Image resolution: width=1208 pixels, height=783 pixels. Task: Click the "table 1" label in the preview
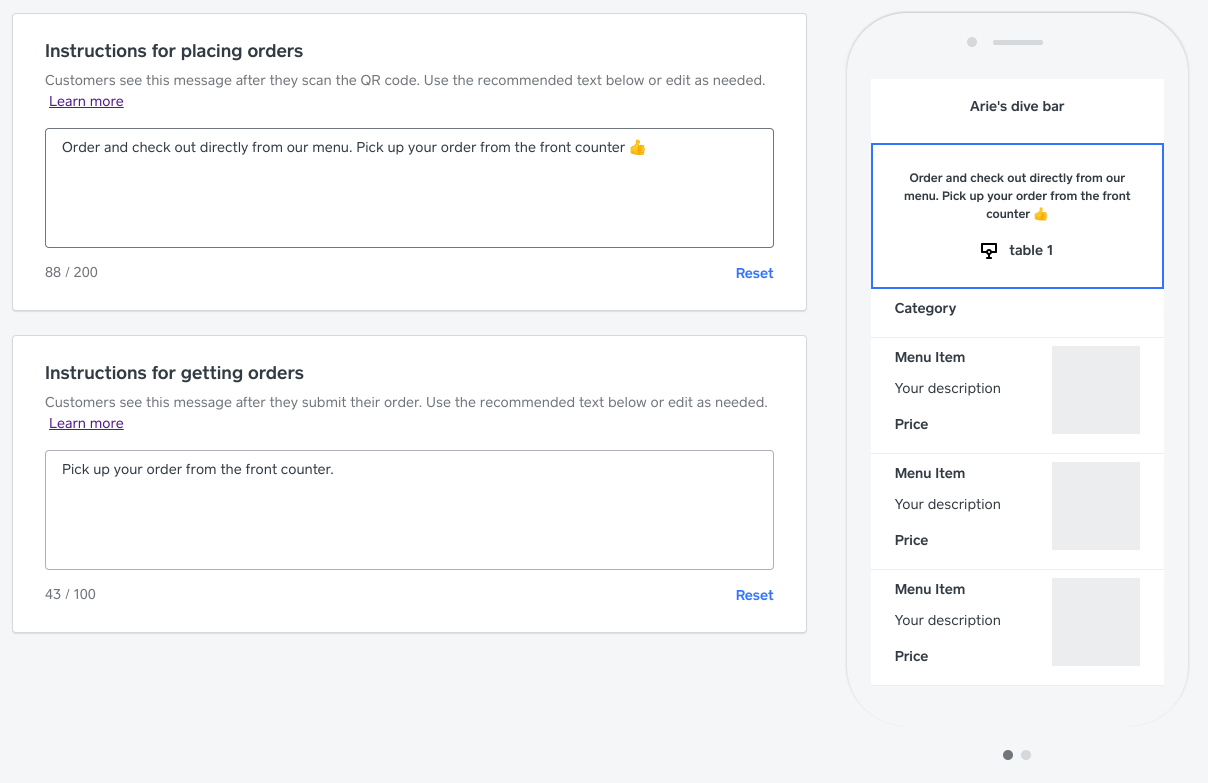[x=1031, y=250]
